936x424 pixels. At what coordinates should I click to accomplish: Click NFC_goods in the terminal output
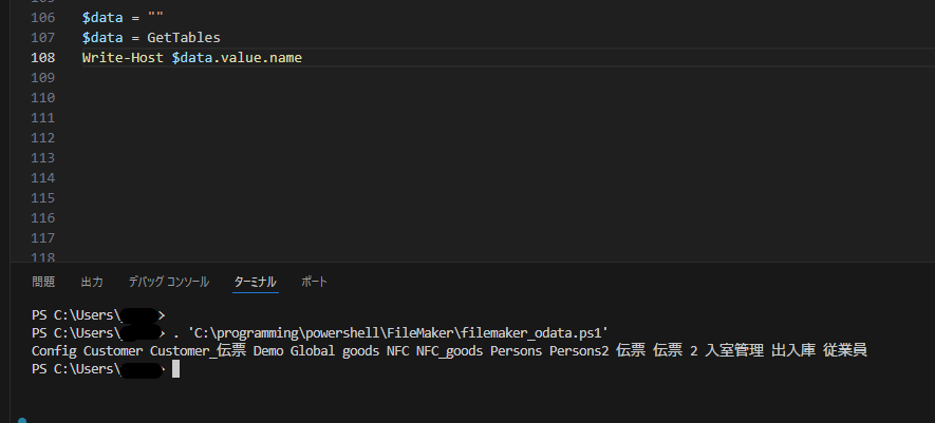point(449,351)
